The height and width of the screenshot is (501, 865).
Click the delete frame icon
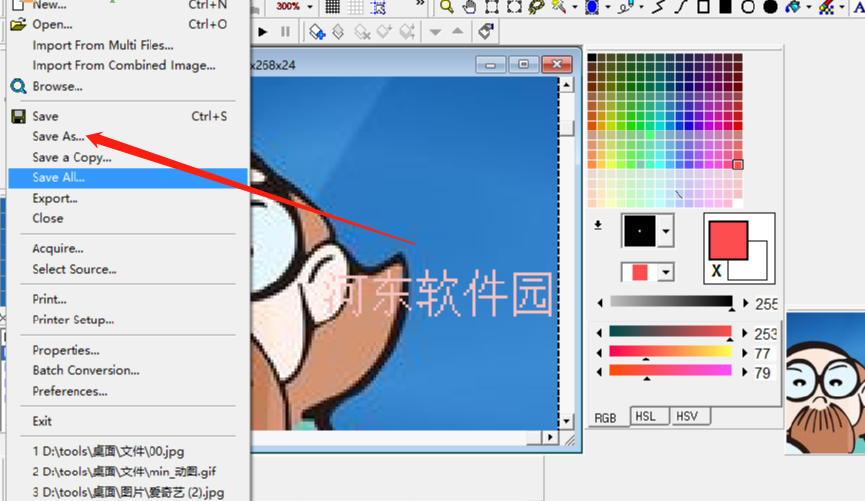click(362, 32)
